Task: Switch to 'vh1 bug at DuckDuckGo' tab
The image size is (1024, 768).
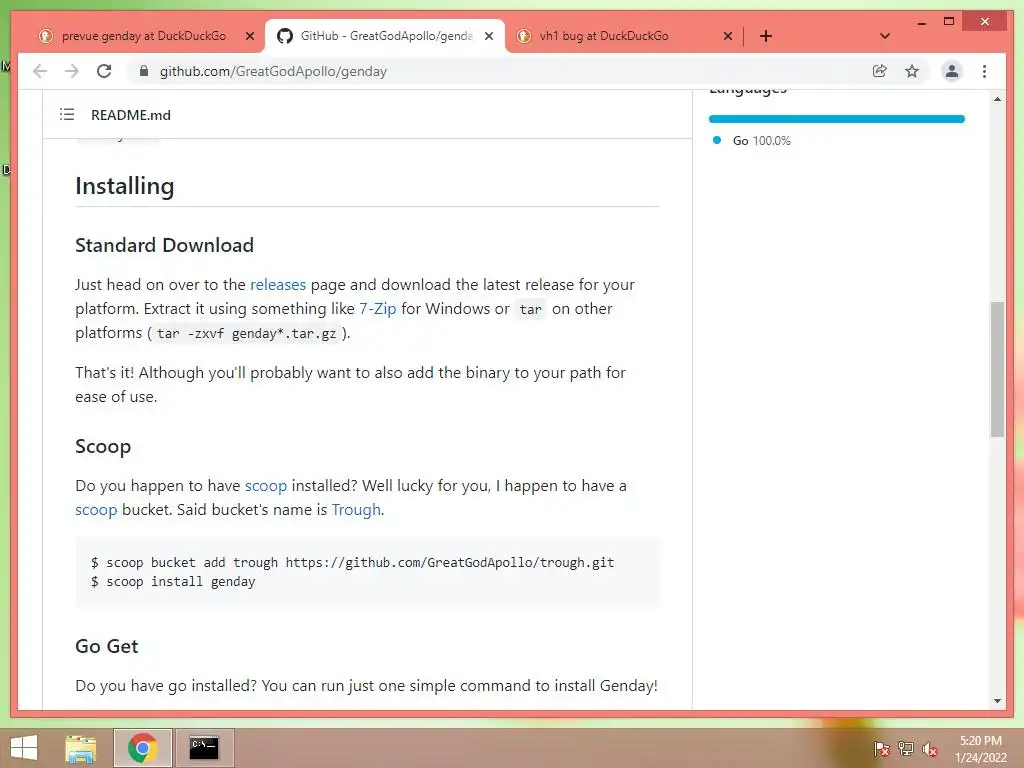Action: (x=604, y=36)
